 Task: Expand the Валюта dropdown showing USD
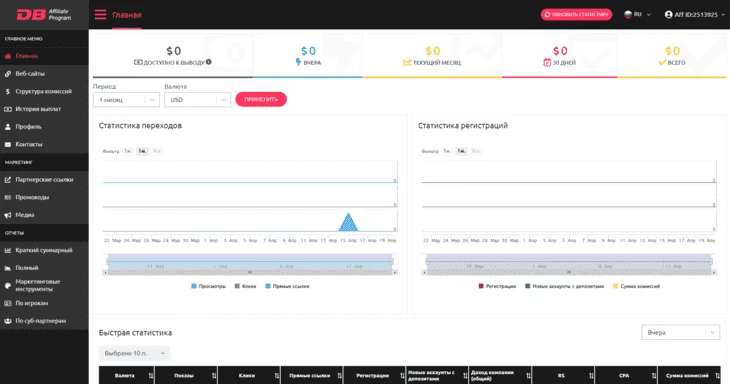[x=197, y=100]
